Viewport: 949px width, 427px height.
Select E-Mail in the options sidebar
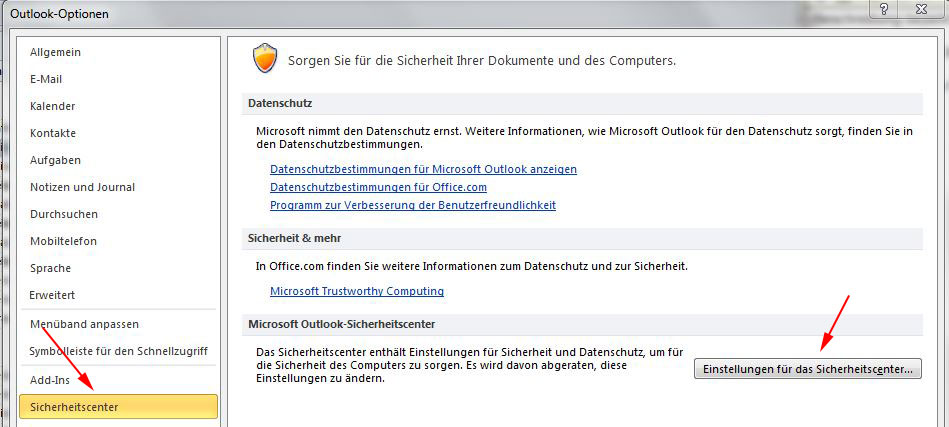tap(47, 79)
